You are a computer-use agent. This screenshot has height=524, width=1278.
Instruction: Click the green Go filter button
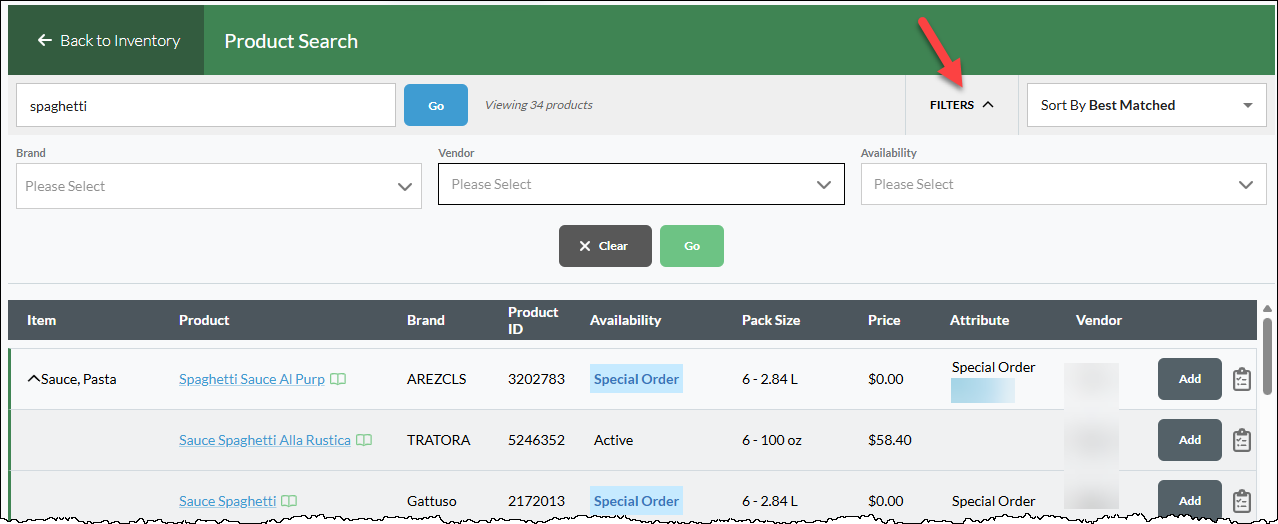coord(692,246)
